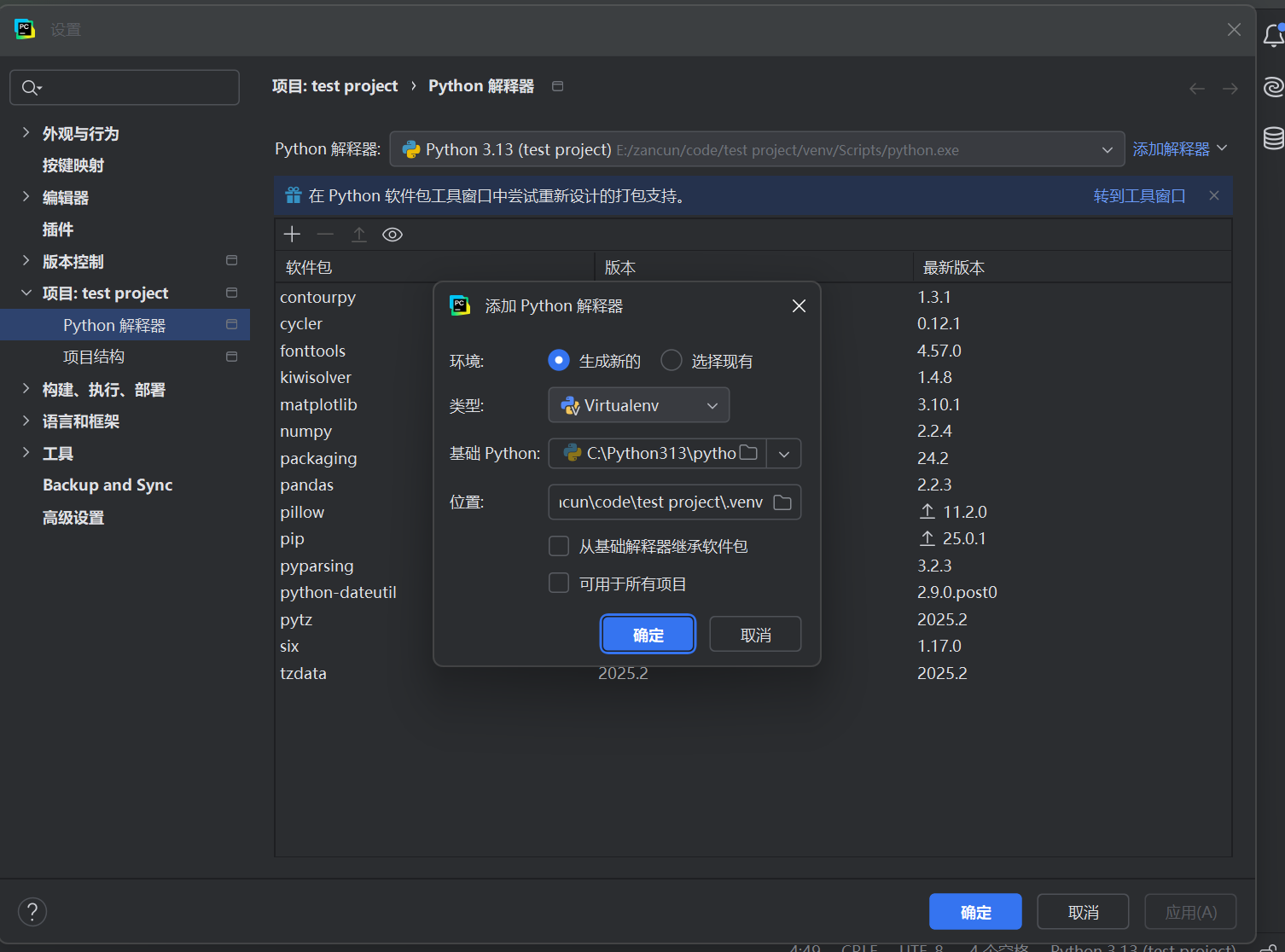
Task: Click the 'Go to tool window' link
Action: click(1139, 196)
